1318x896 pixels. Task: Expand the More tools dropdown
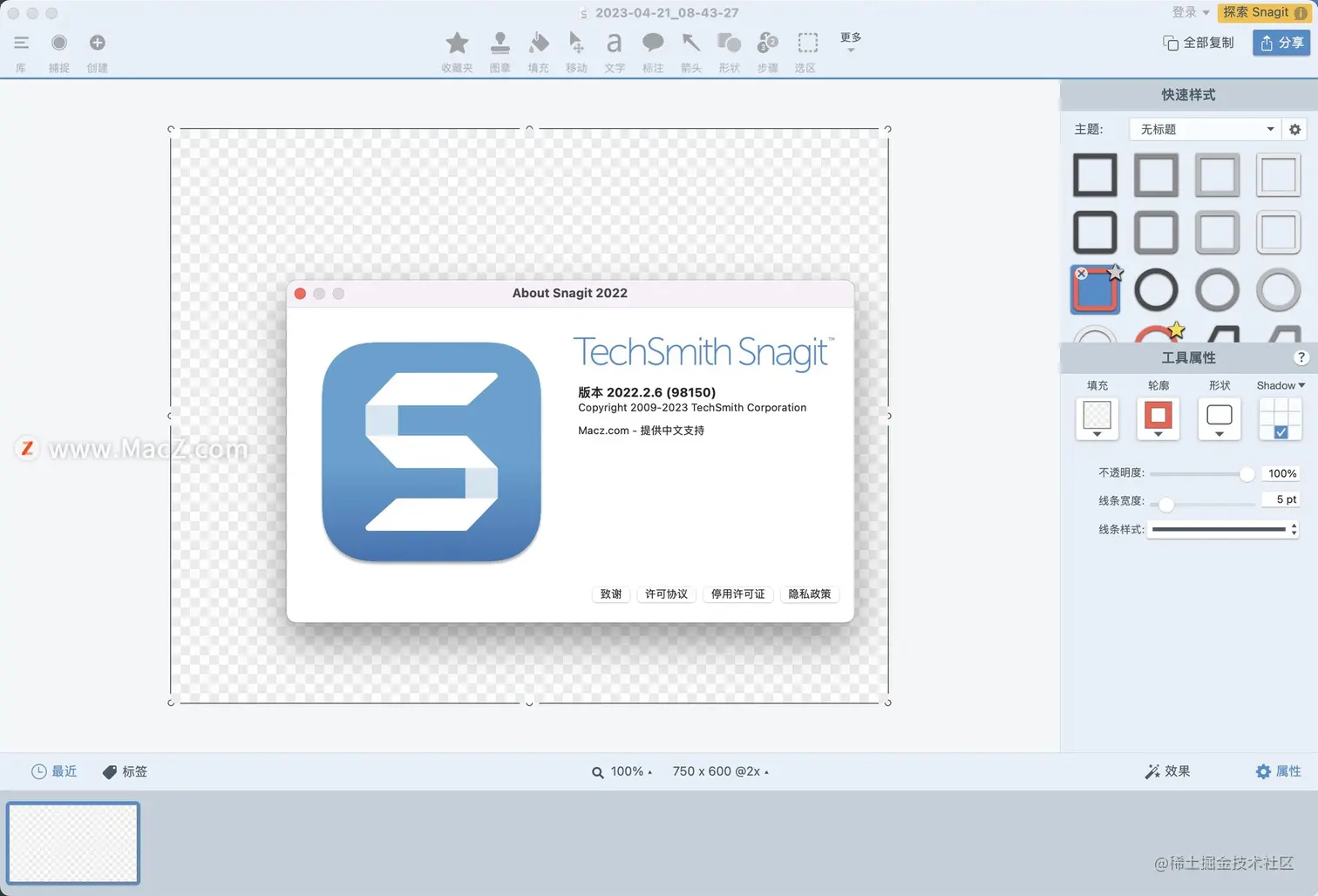pos(851,42)
